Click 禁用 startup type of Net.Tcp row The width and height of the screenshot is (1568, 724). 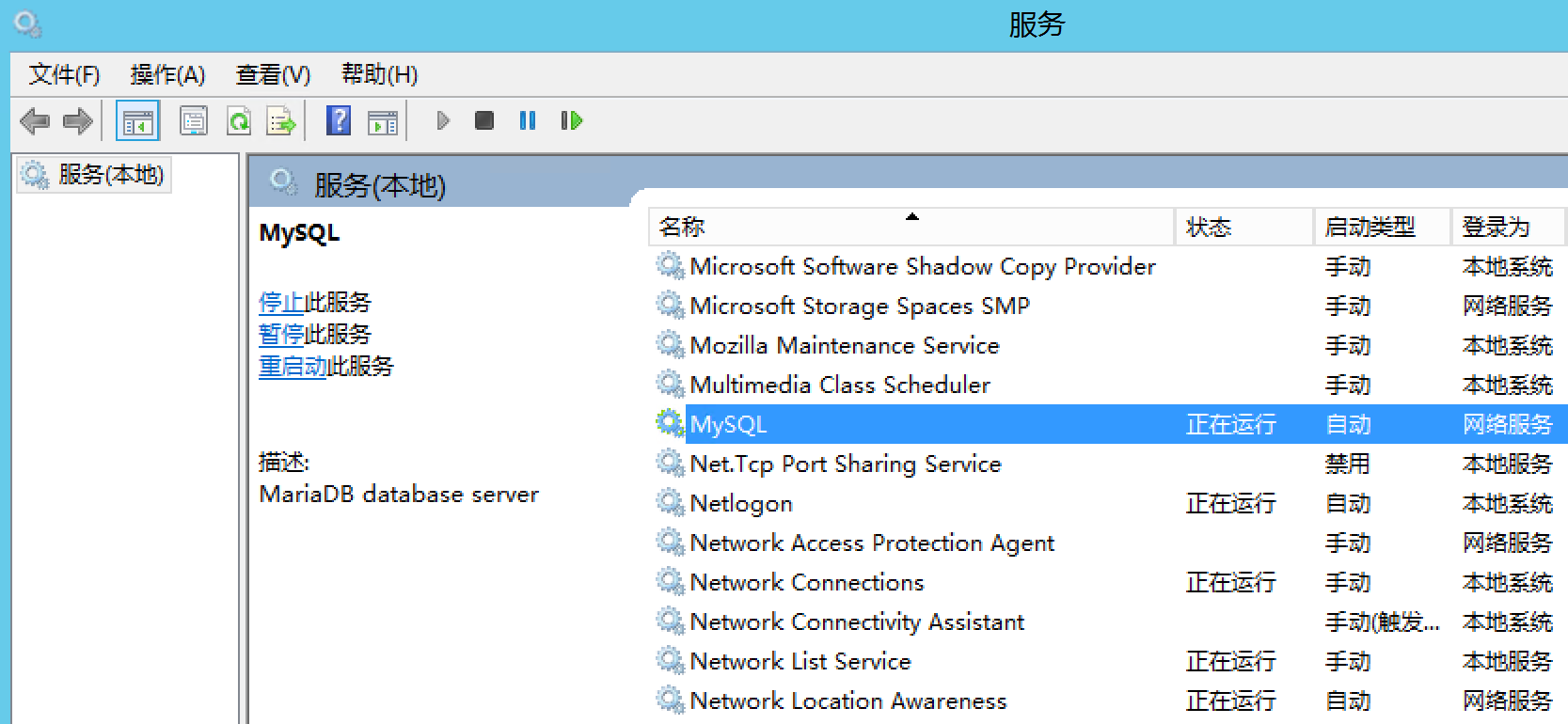point(1347,464)
